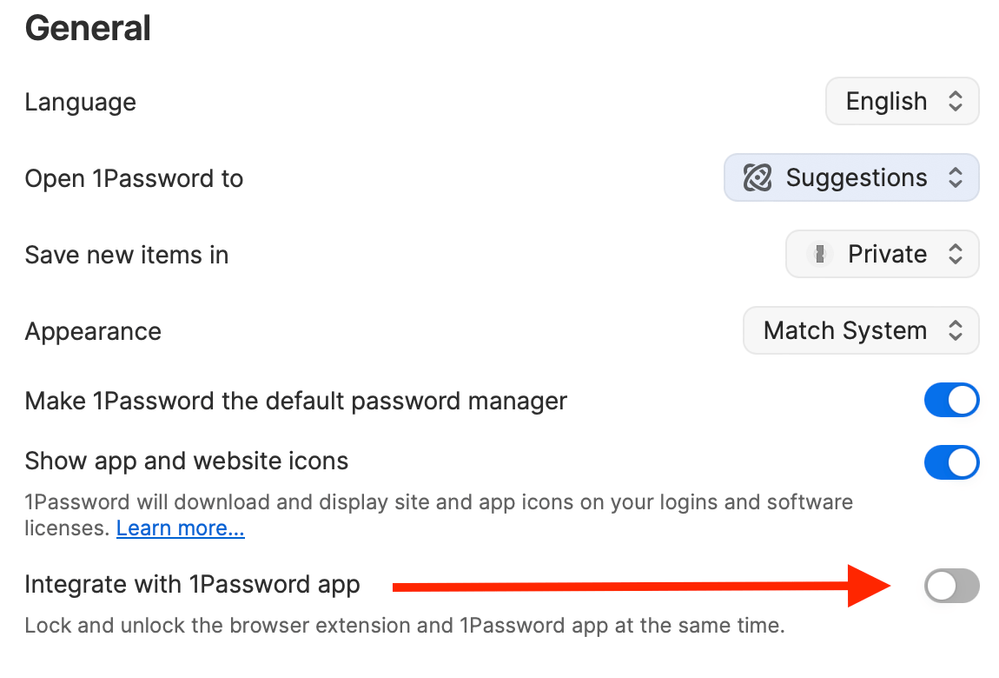Image resolution: width=999 pixels, height=678 pixels.
Task: Open the Save new items in Private dropdown
Action: tap(882, 254)
